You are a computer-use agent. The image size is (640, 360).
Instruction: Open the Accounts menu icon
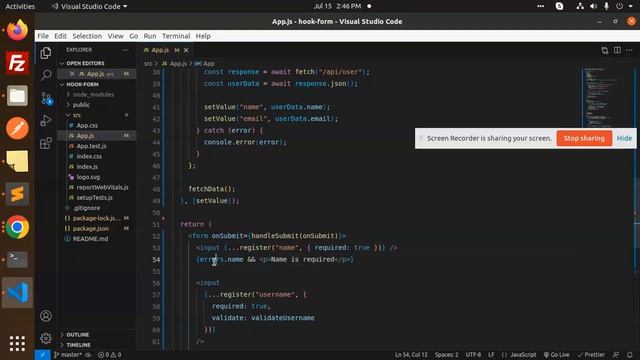tap(46, 316)
